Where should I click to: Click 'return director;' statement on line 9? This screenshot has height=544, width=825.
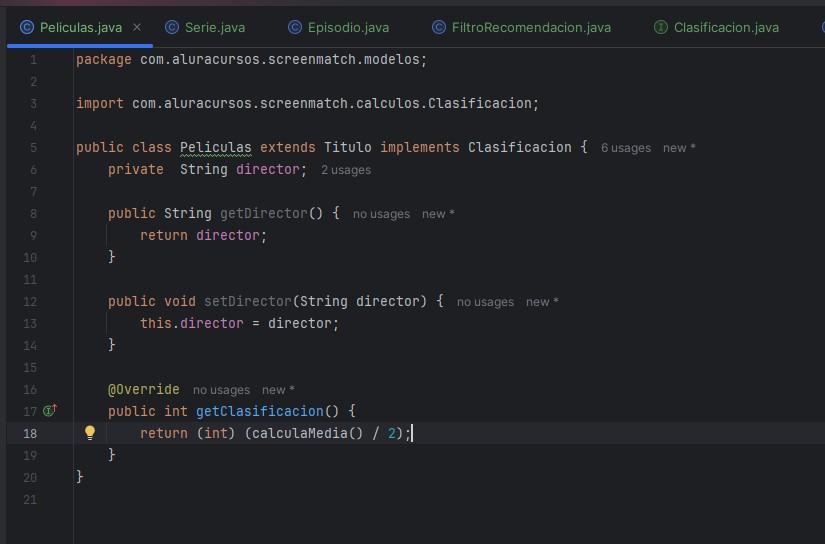click(203, 236)
